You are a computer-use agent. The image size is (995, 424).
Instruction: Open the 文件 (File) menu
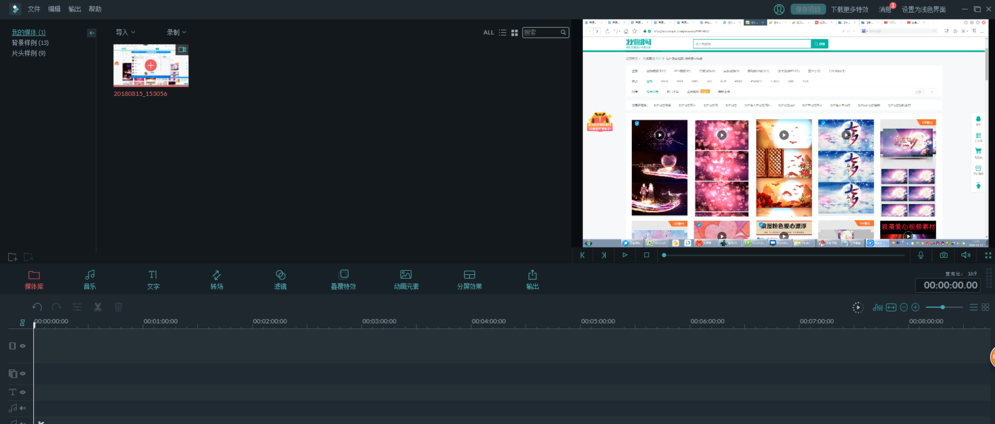(34, 9)
